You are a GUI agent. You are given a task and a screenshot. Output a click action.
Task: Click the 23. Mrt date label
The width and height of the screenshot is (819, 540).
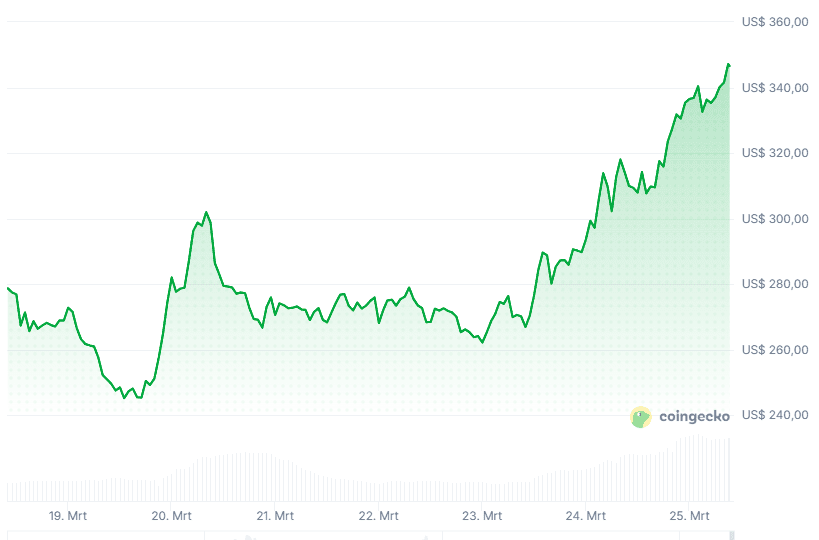pos(482,516)
